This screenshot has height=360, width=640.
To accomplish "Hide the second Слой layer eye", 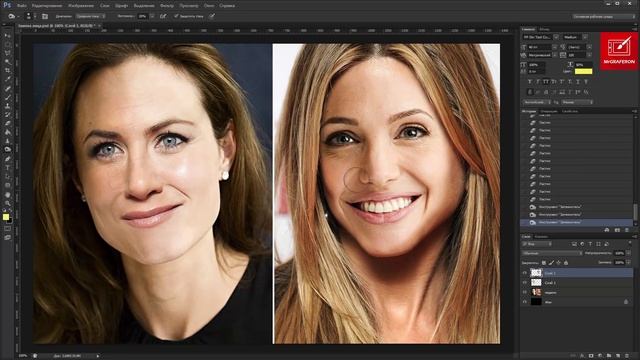I will coord(525,282).
